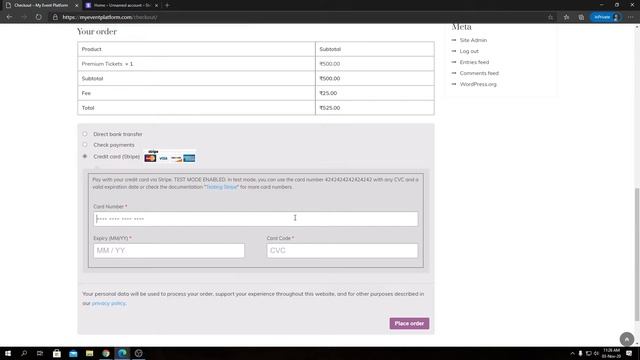Add page to favorites star icon
This screenshot has height=360, width=640.
tap(550, 17)
